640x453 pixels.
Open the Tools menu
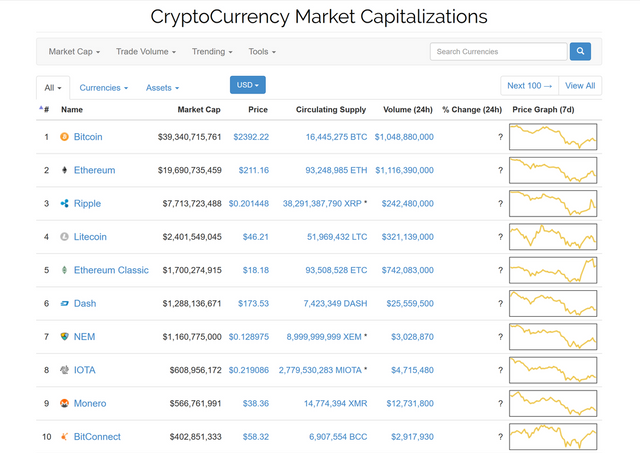coord(262,51)
